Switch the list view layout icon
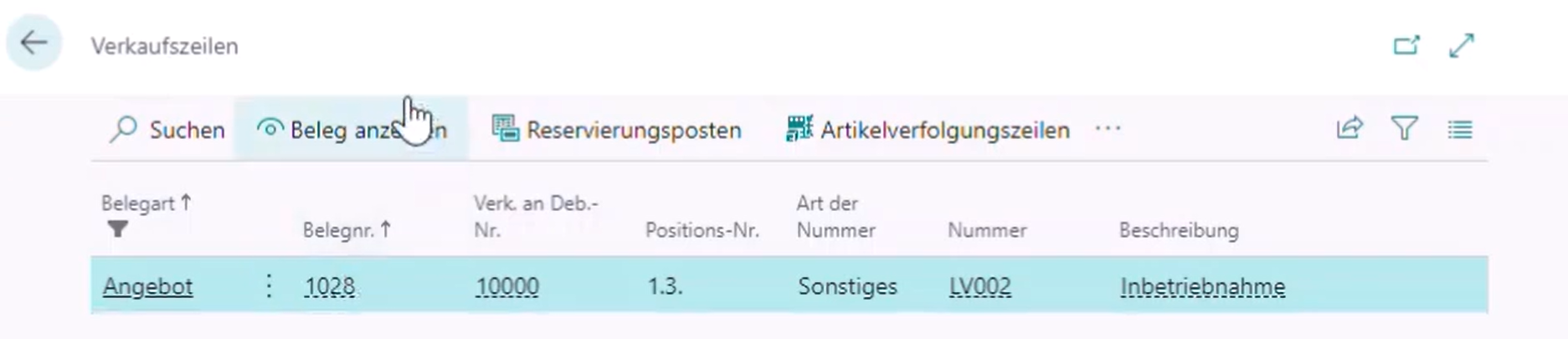 [x=1460, y=129]
